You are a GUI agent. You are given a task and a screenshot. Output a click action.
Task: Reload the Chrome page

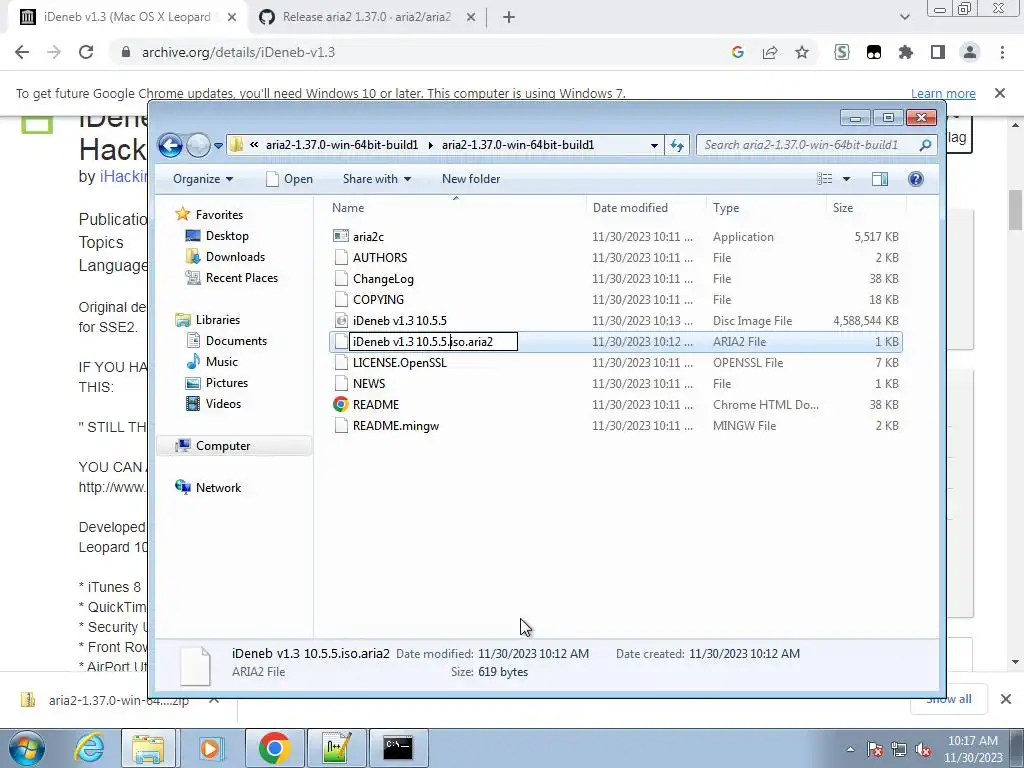click(x=86, y=52)
